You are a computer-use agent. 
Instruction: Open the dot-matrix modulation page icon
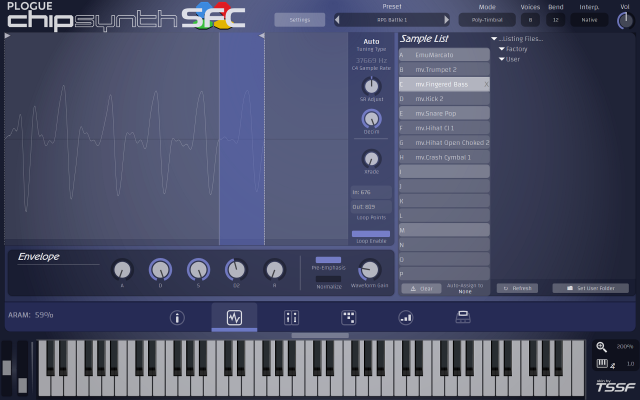click(x=349, y=318)
